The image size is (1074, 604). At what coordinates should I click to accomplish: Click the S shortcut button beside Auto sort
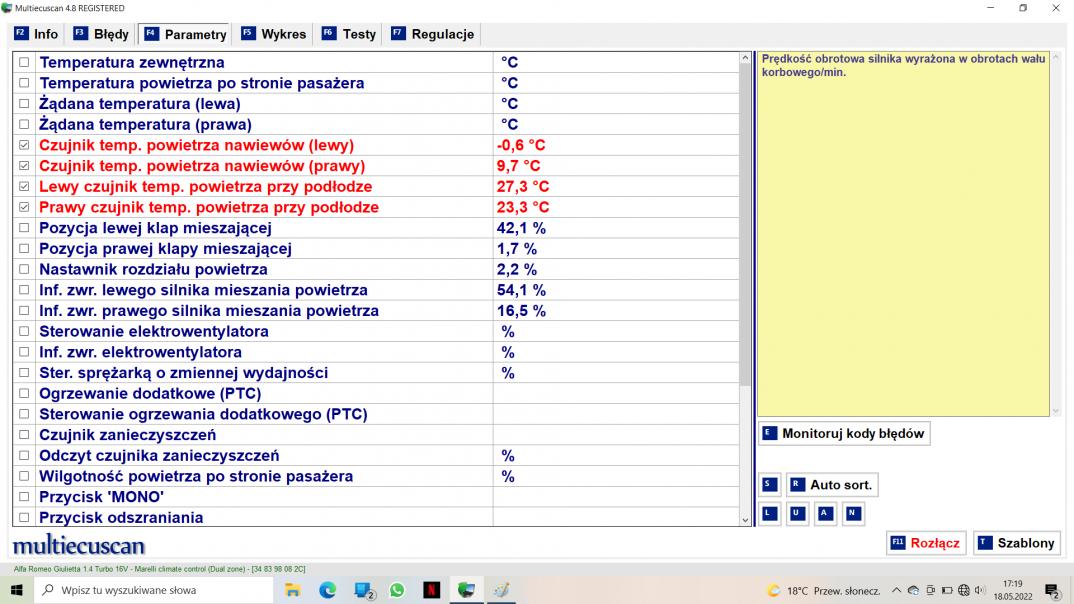[768, 485]
